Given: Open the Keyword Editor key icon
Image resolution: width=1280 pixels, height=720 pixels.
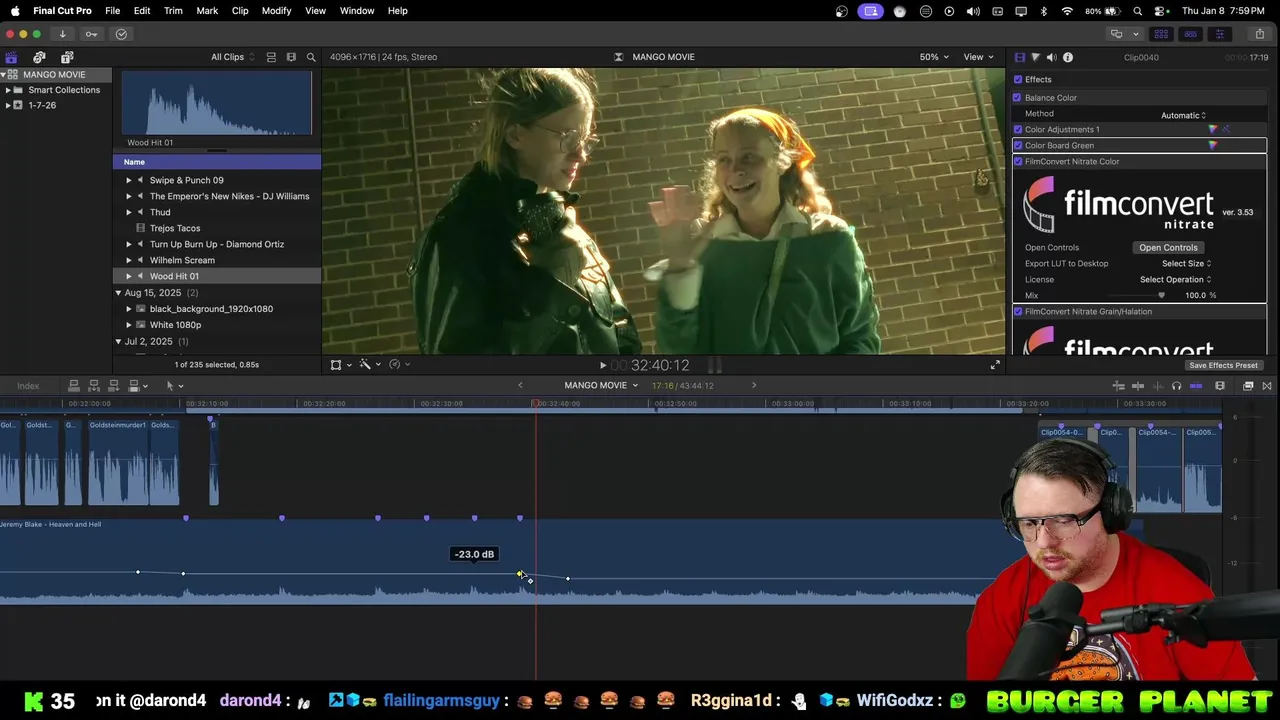Looking at the screenshot, I should click(91, 34).
